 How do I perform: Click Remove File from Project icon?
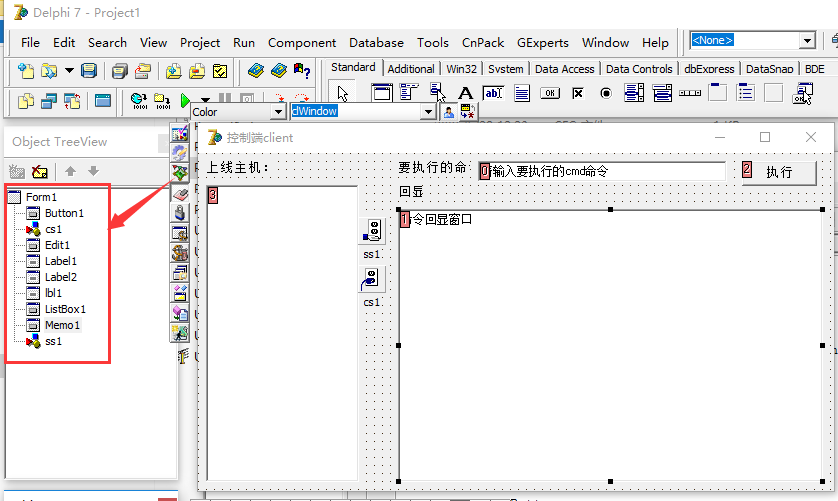[197, 71]
